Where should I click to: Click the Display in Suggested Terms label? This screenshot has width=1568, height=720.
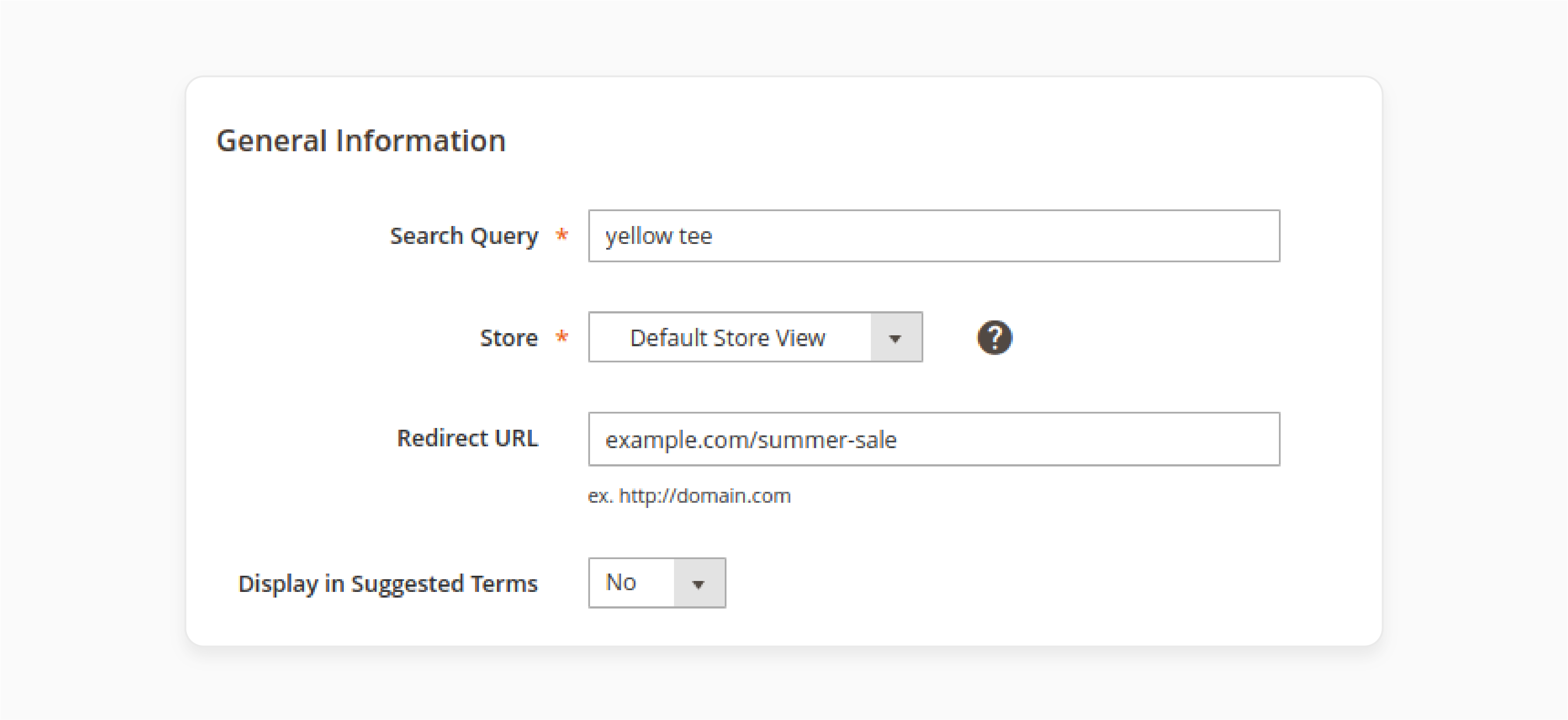(388, 584)
